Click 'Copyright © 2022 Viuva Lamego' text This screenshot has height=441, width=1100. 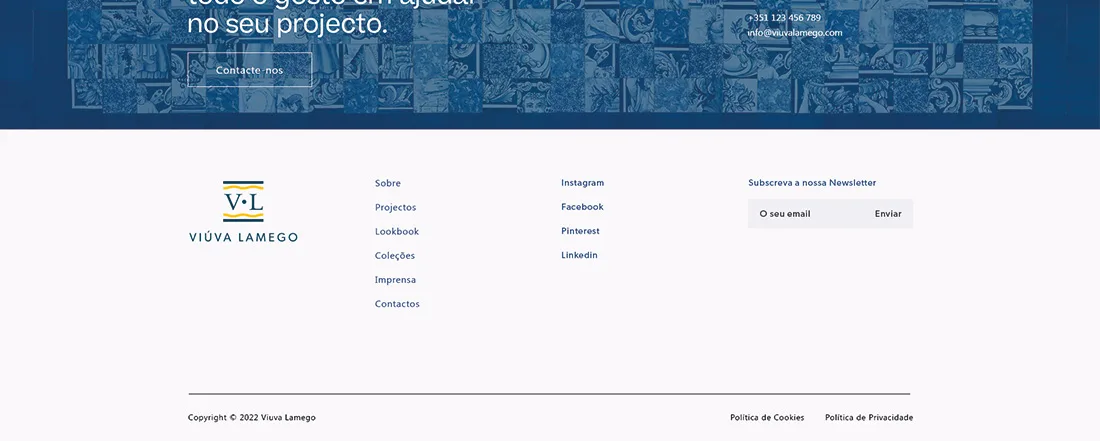coord(252,417)
